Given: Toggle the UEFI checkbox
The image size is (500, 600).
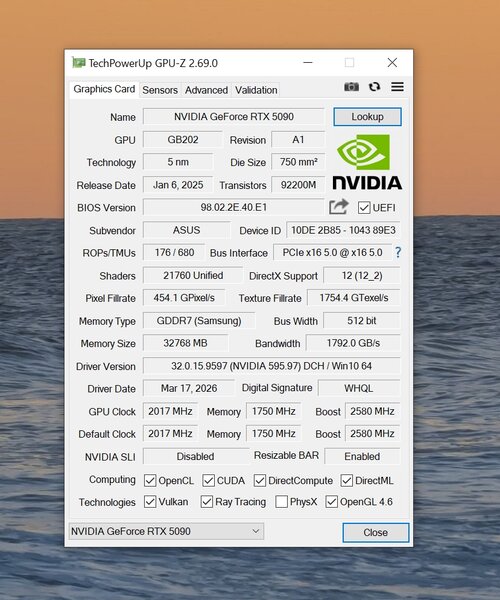Looking at the screenshot, I should (364, 208).
